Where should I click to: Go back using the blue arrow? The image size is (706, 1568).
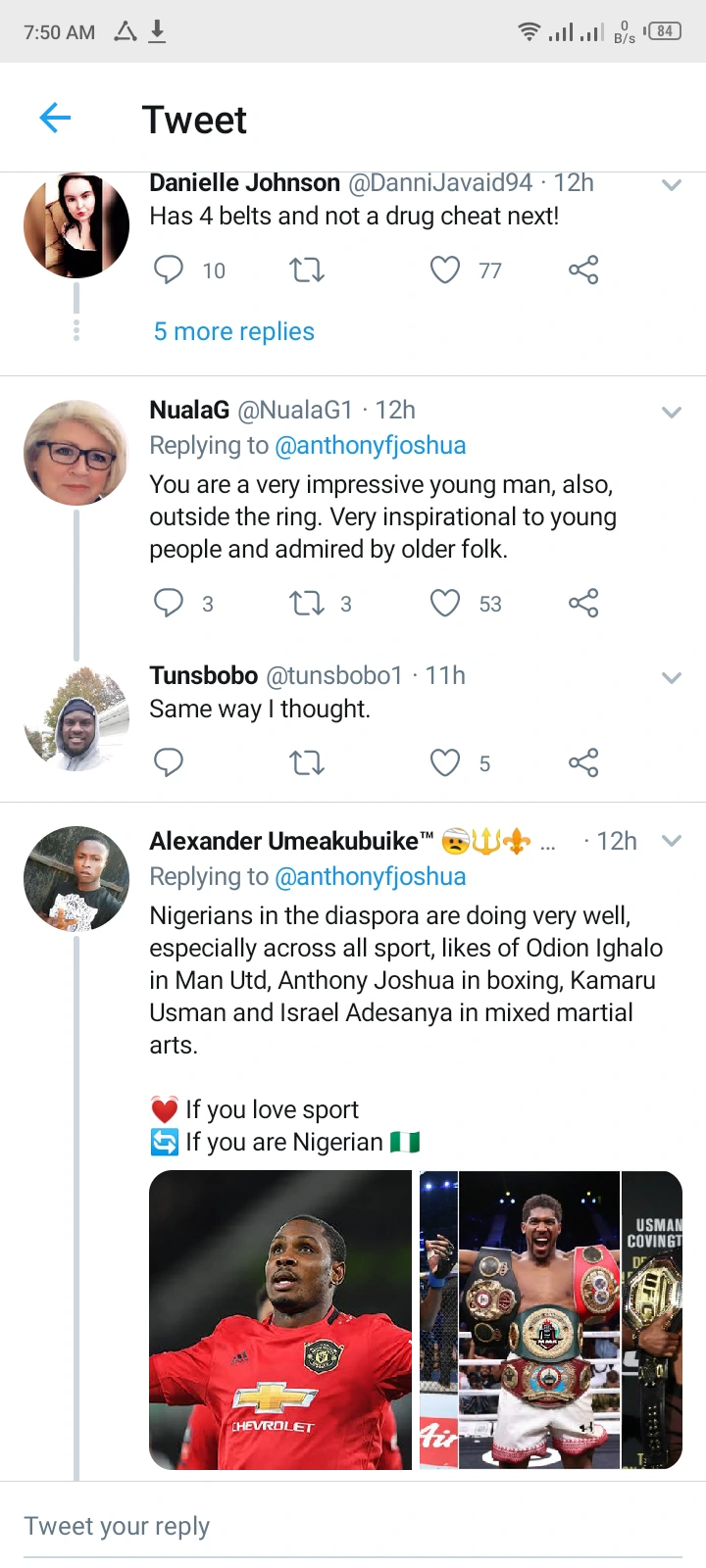coord(55,119)
